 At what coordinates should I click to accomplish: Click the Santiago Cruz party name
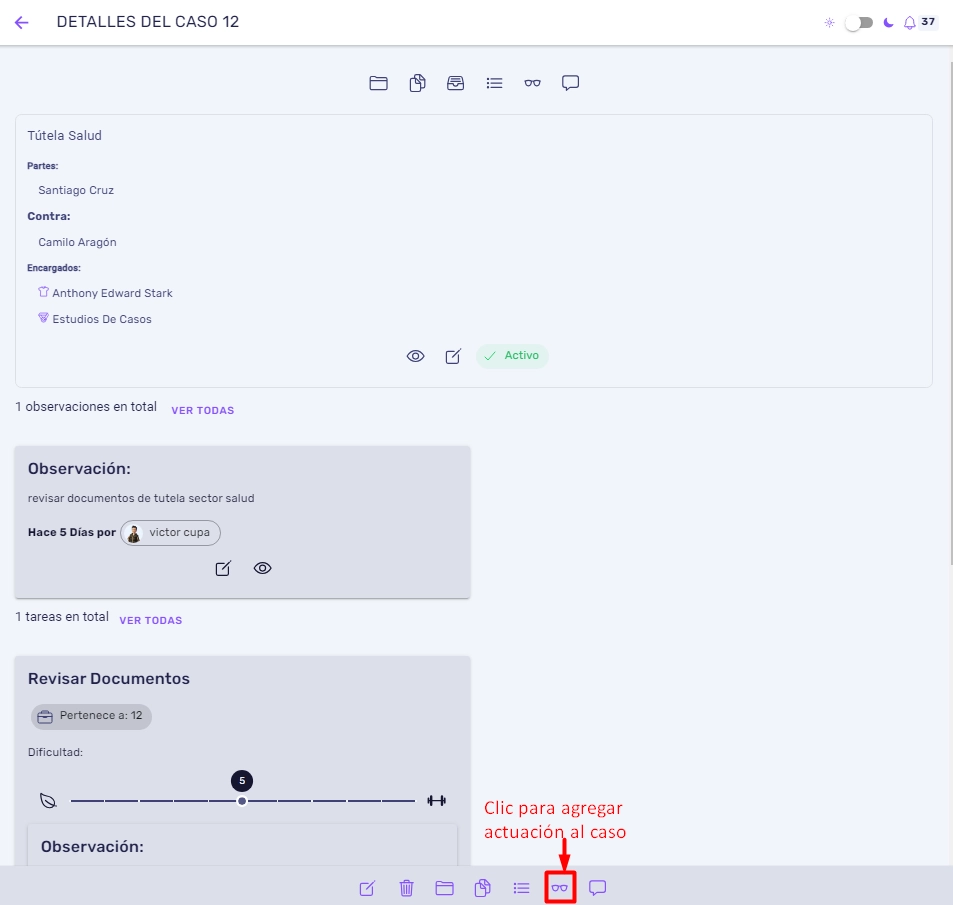click(76, 190)
